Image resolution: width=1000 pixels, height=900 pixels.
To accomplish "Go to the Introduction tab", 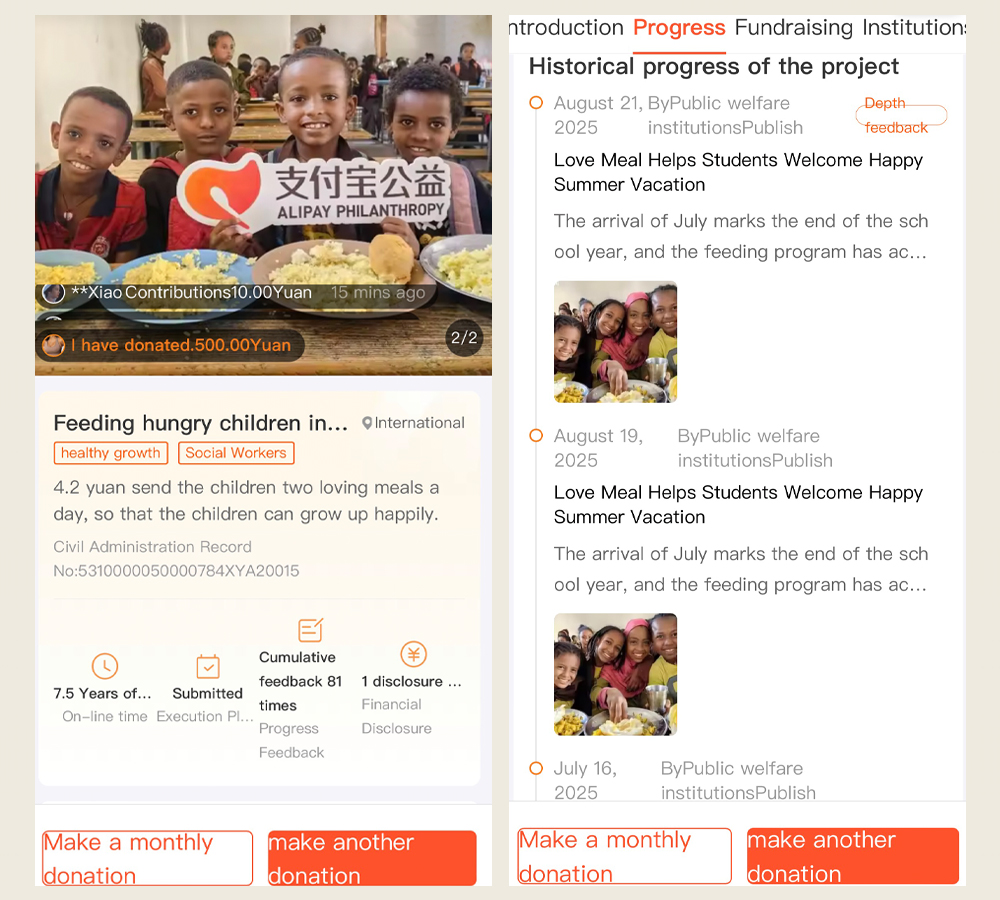I will 566,28.
